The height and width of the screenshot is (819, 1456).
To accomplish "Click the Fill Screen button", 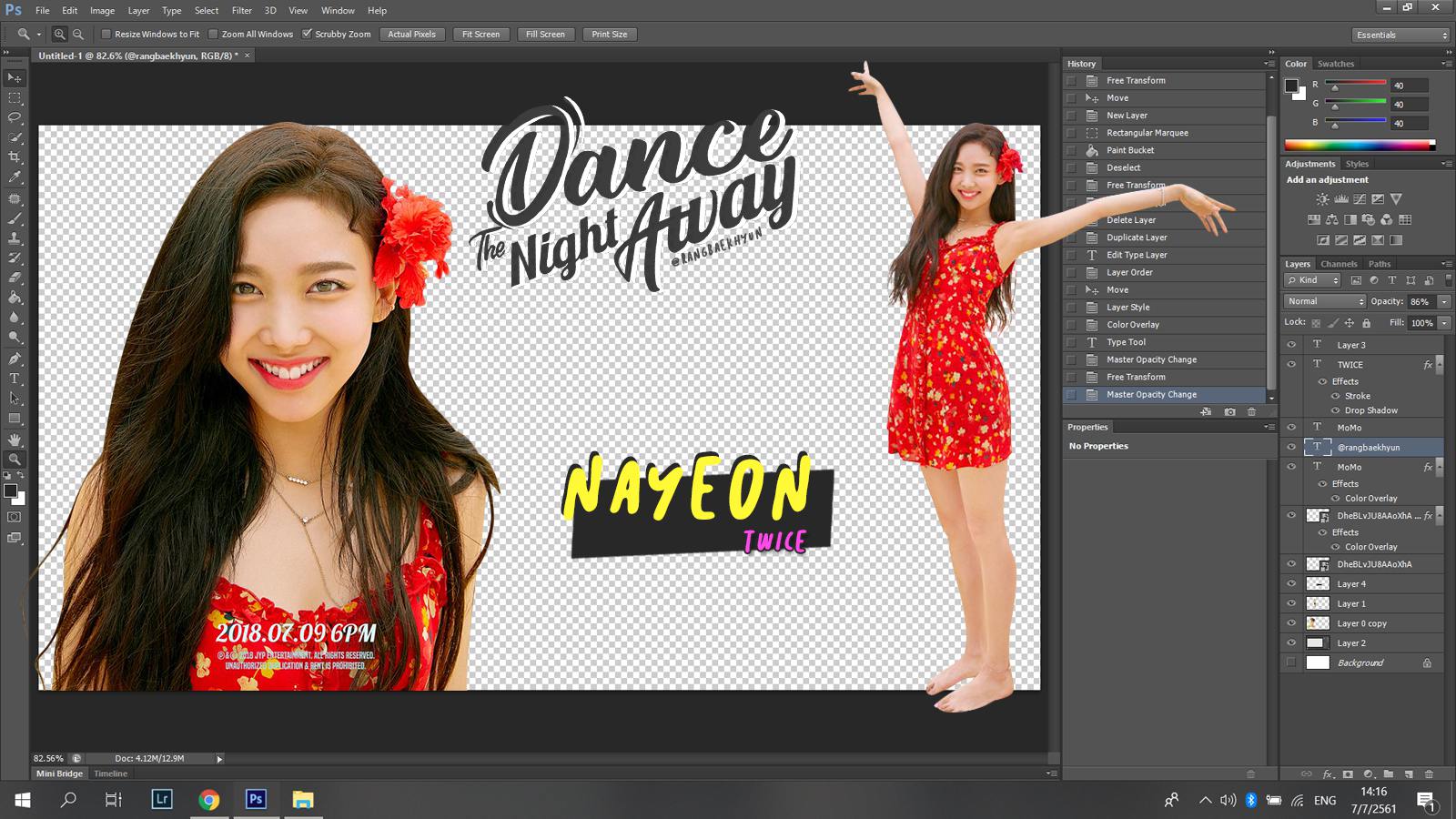I will tap(545, 35).
